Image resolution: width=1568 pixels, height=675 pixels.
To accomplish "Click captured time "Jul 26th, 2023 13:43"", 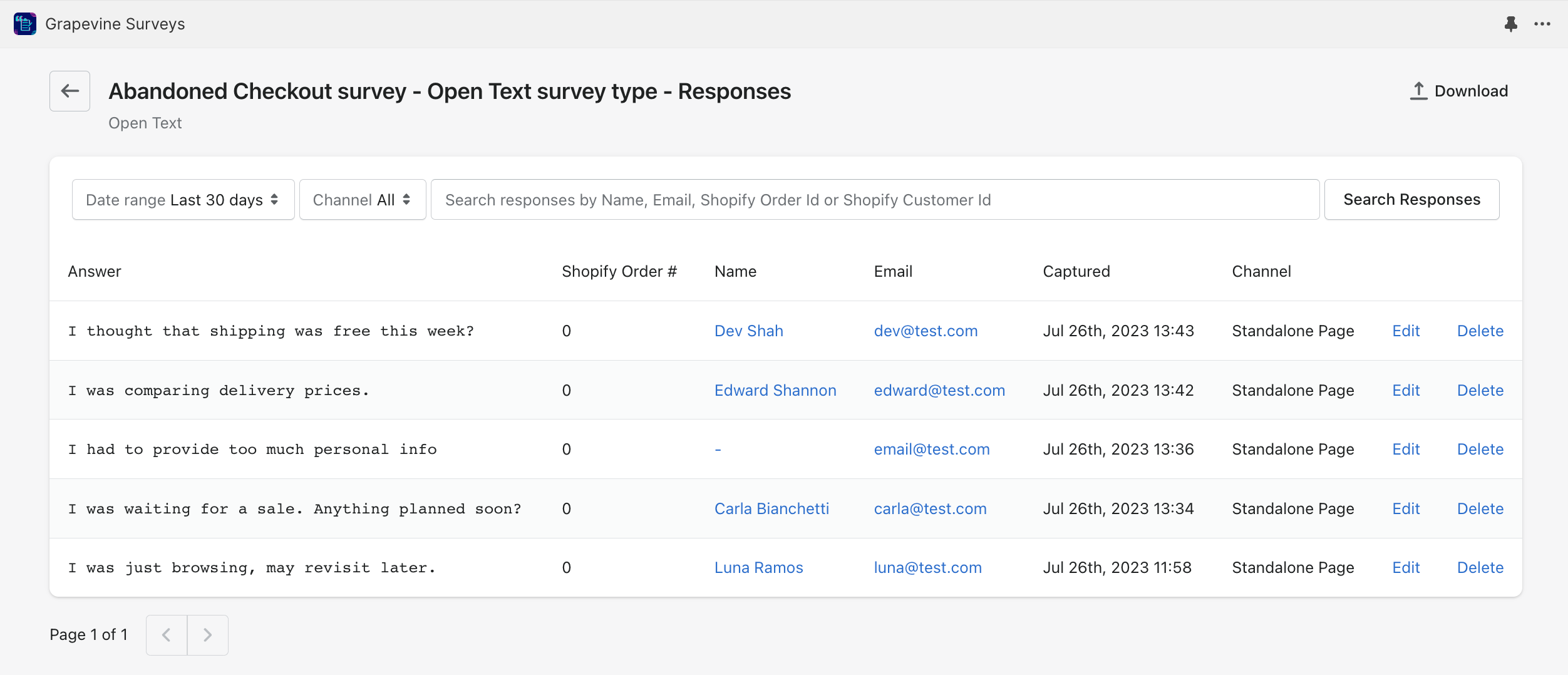I will tap(1118, 331).
